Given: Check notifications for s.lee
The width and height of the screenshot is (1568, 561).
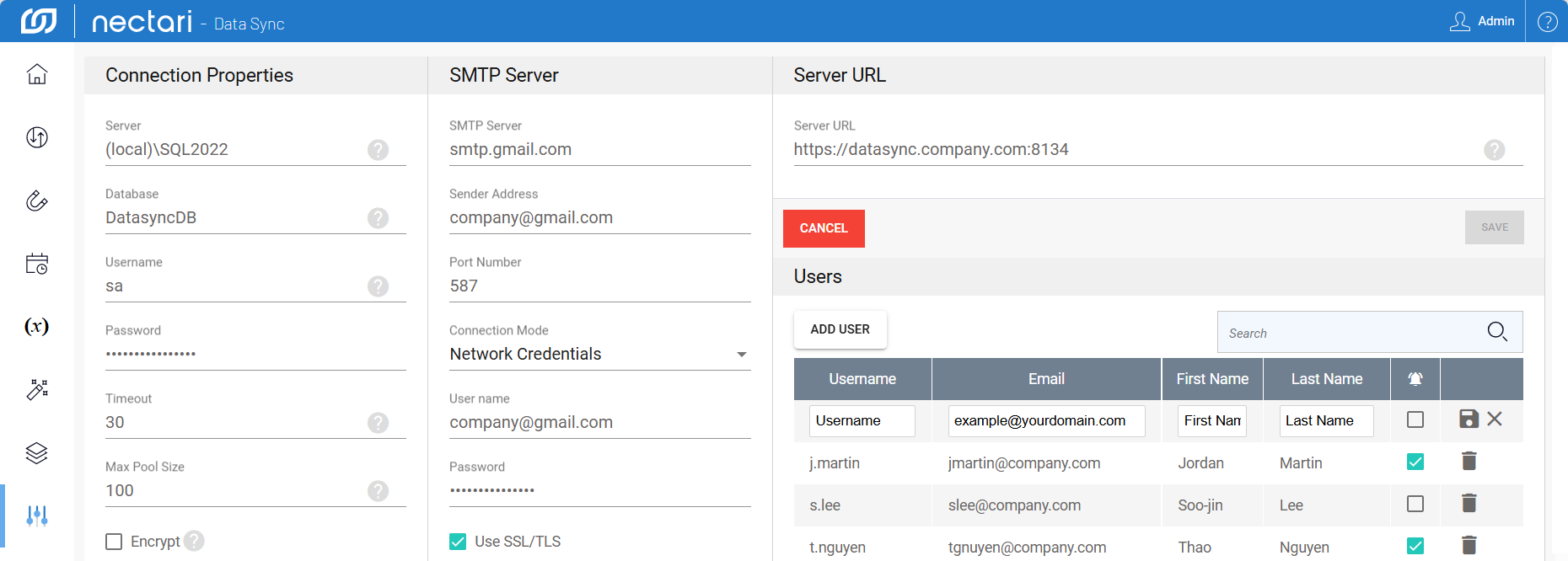Looking at the screenshot, I should point(1415,504).
